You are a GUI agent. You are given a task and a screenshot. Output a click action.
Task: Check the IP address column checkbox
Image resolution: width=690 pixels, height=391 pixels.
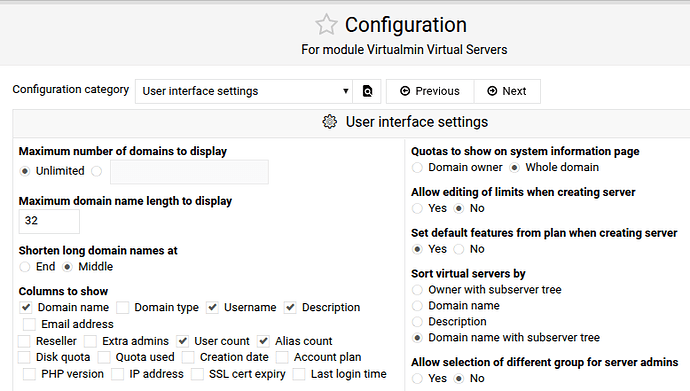117,374
